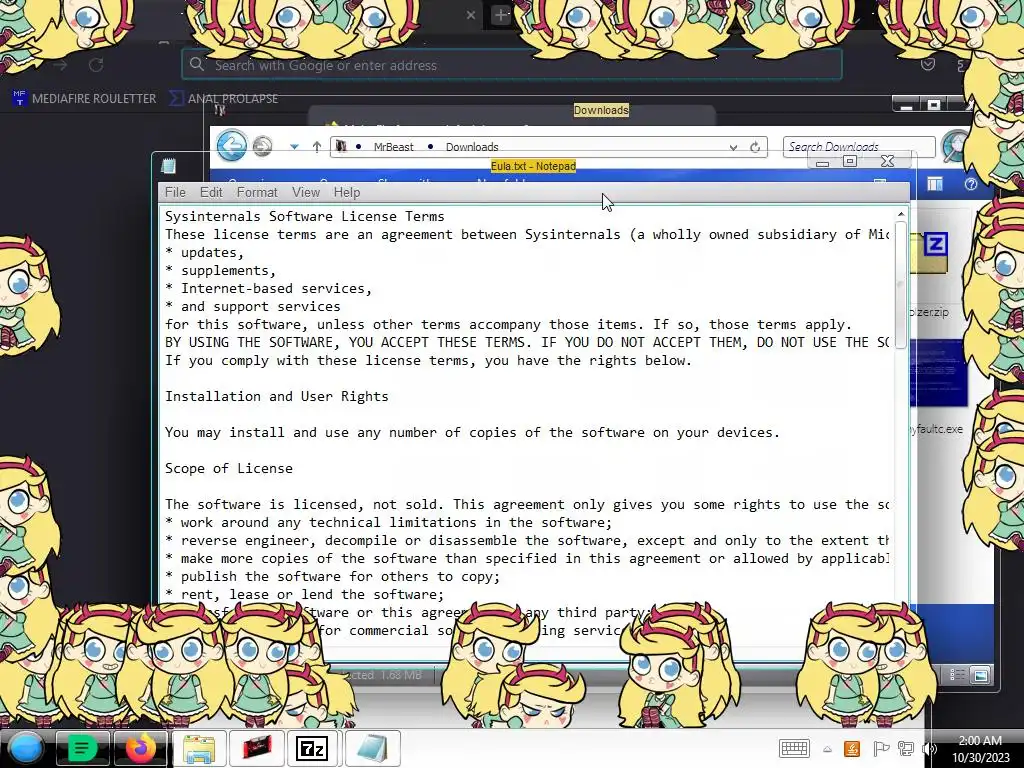Image resolution: width=1024 pixels, height=768 pixels.
Task: Open File Explorer from the taskbar
Action: pyautogui.click(x=199, y=748)
